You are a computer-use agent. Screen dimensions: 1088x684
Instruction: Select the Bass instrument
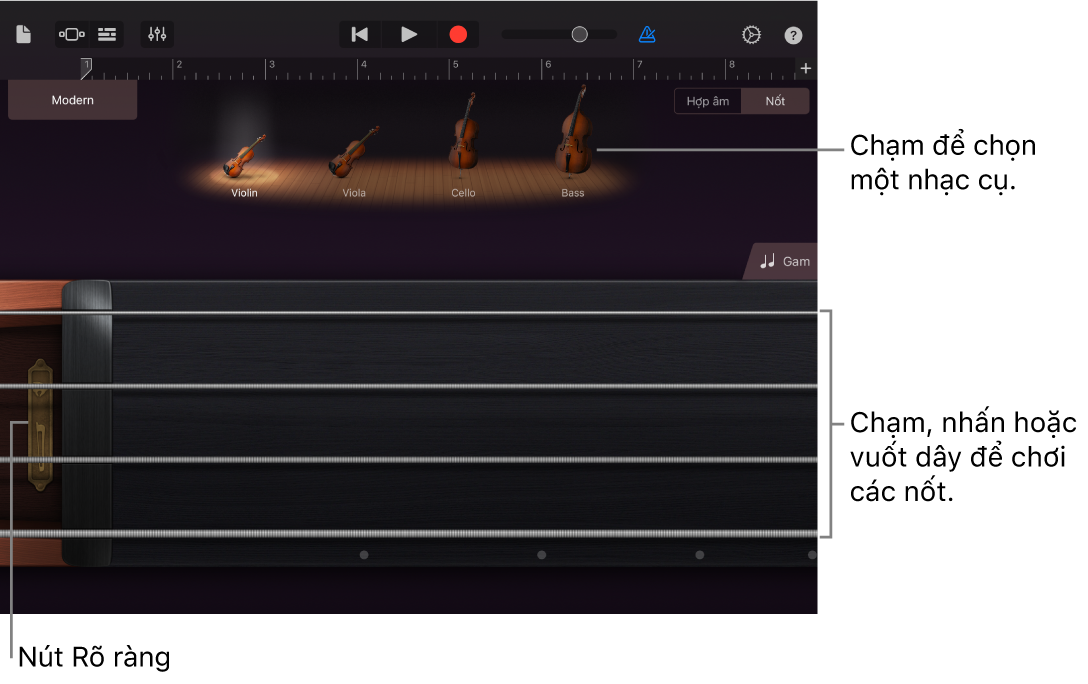click(573, 142)
